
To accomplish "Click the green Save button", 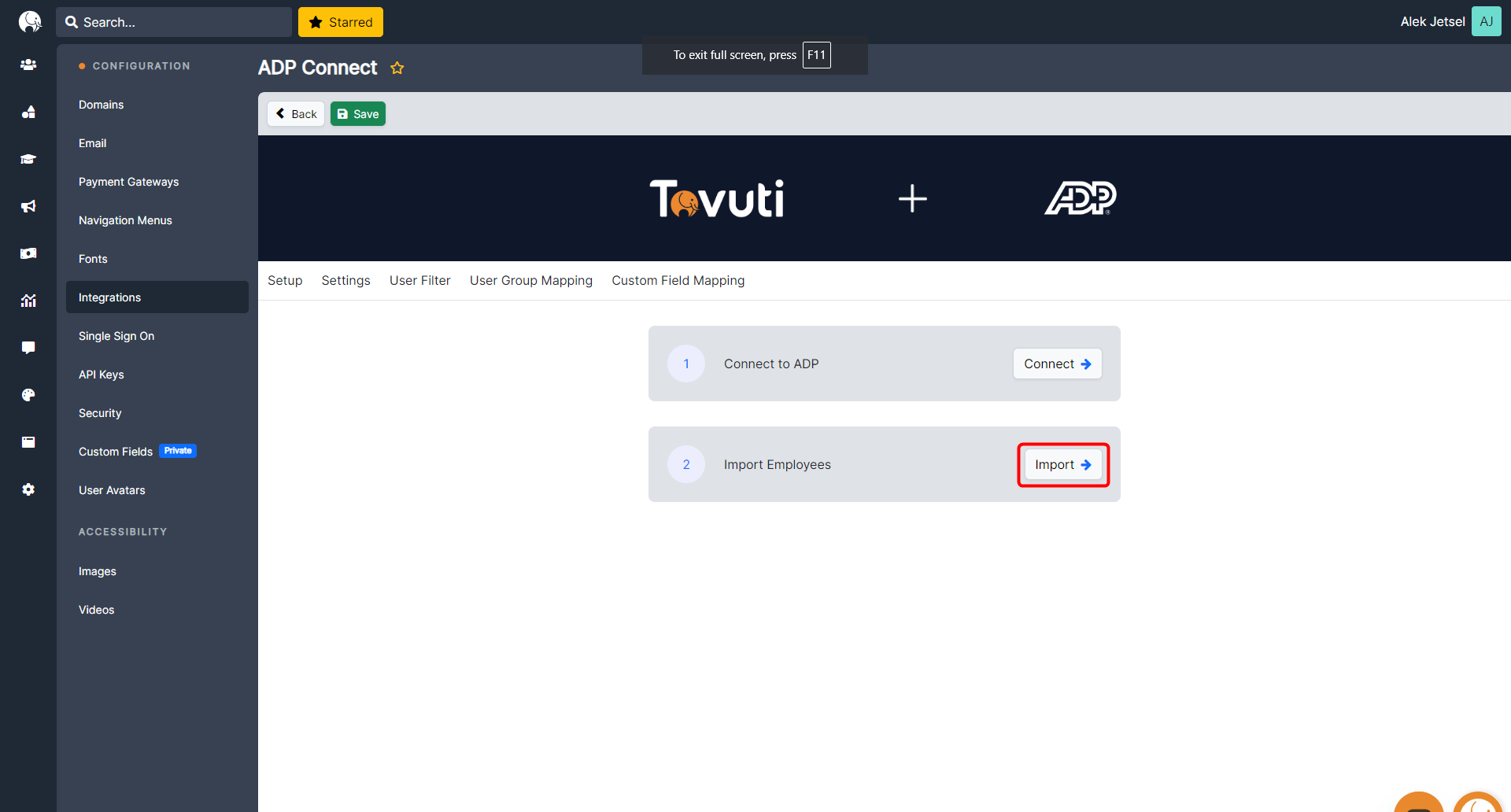I will pyautogui.click(x=358, y=113).
